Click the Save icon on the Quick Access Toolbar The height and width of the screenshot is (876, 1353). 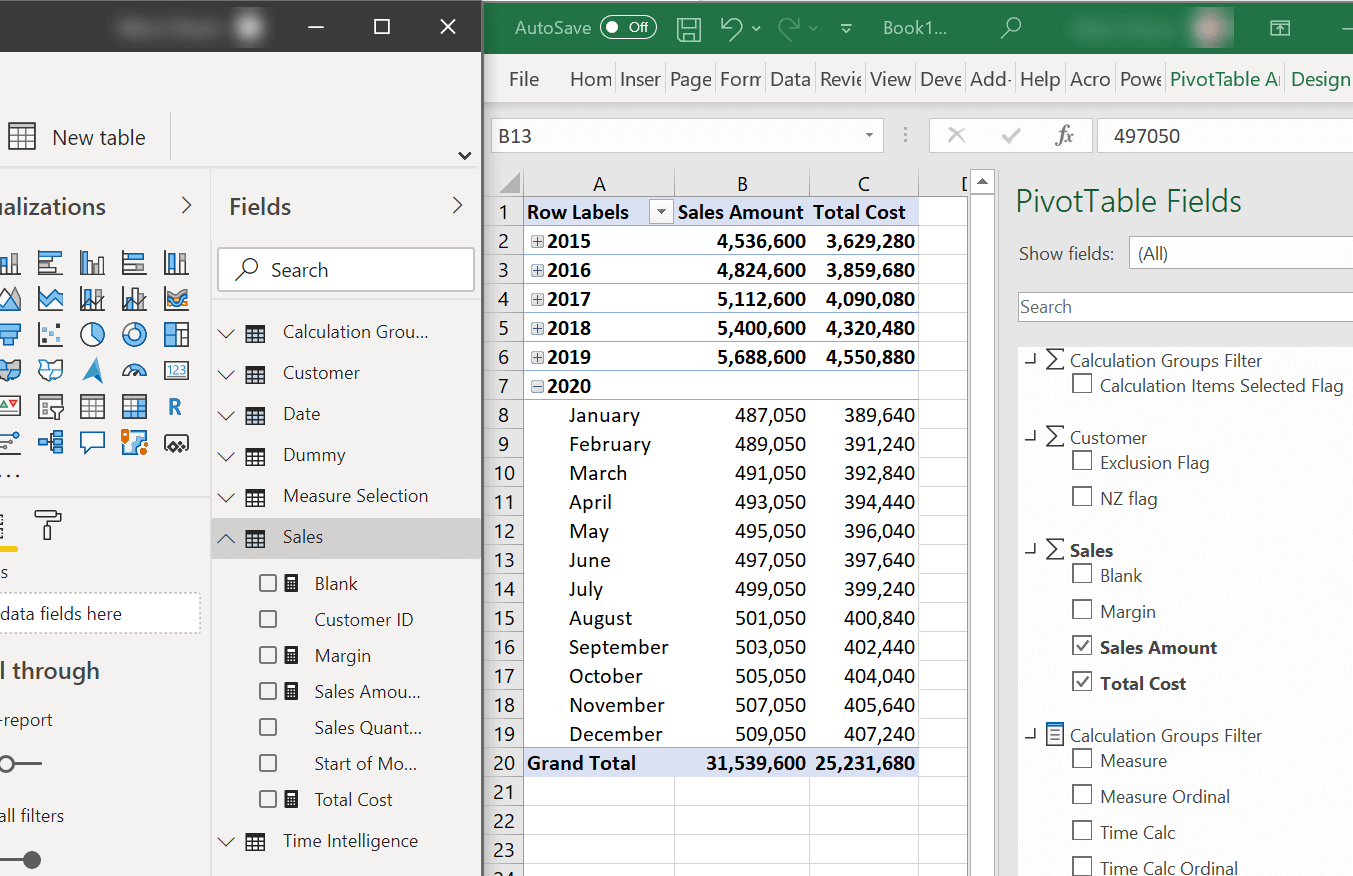[x=688, y=28]
